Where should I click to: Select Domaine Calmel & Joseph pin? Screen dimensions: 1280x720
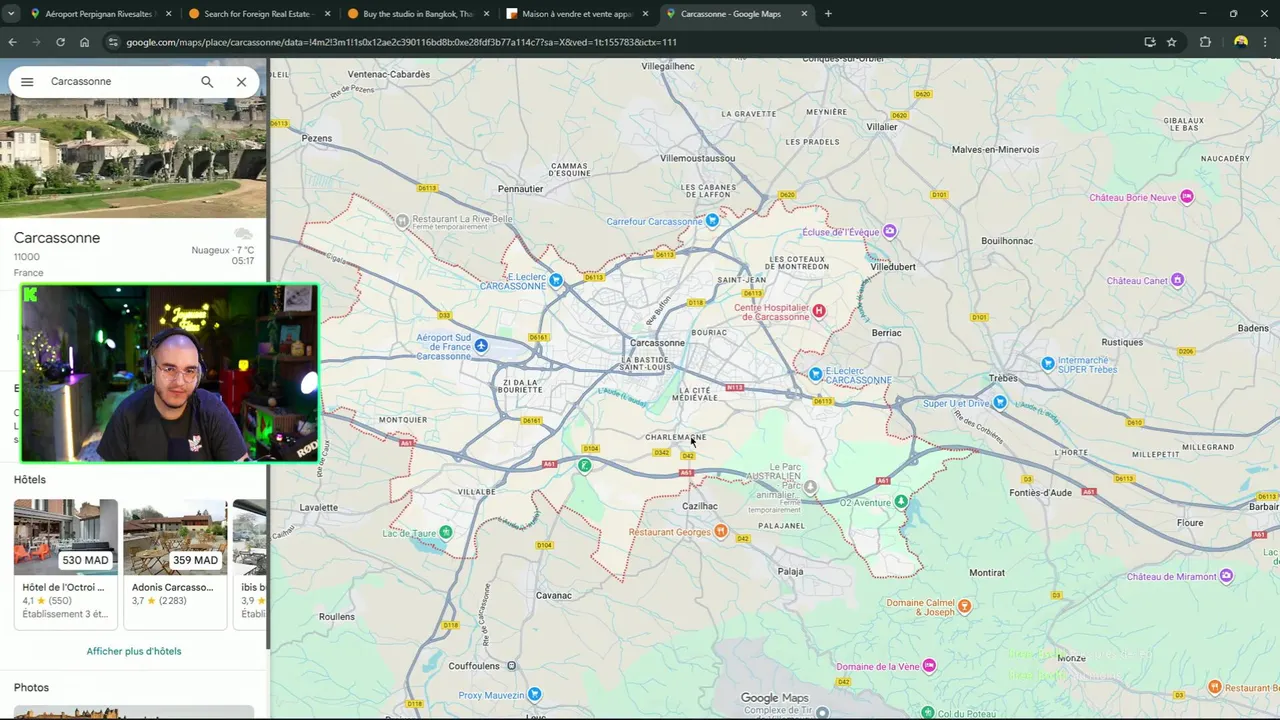coord(964,606)
